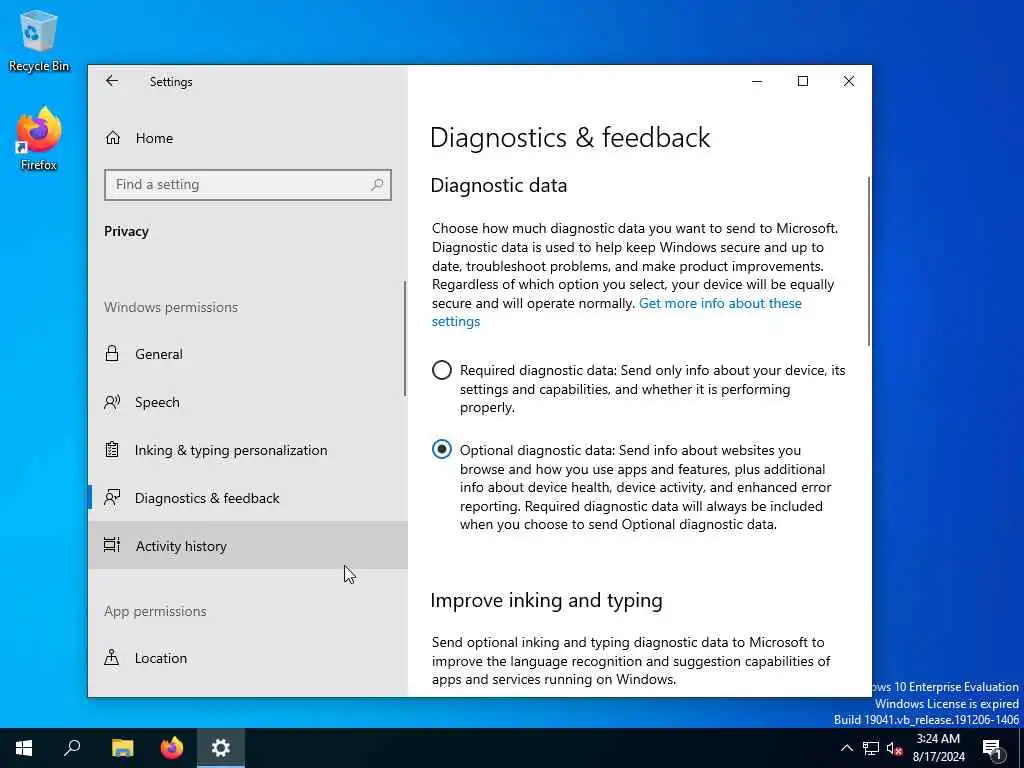The height and width of the screenshot is (768, 1024).
Task: Click the taskbar clock showing 3:24 AM
Action: [938, 748]
